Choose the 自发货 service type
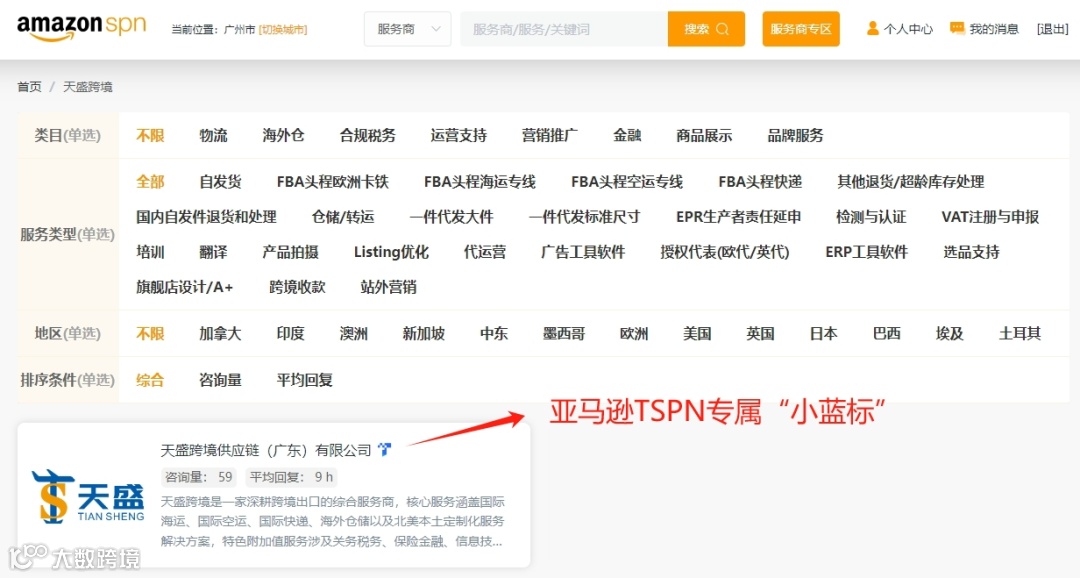Screen dimensions: 1080x578 coord(220,182)
